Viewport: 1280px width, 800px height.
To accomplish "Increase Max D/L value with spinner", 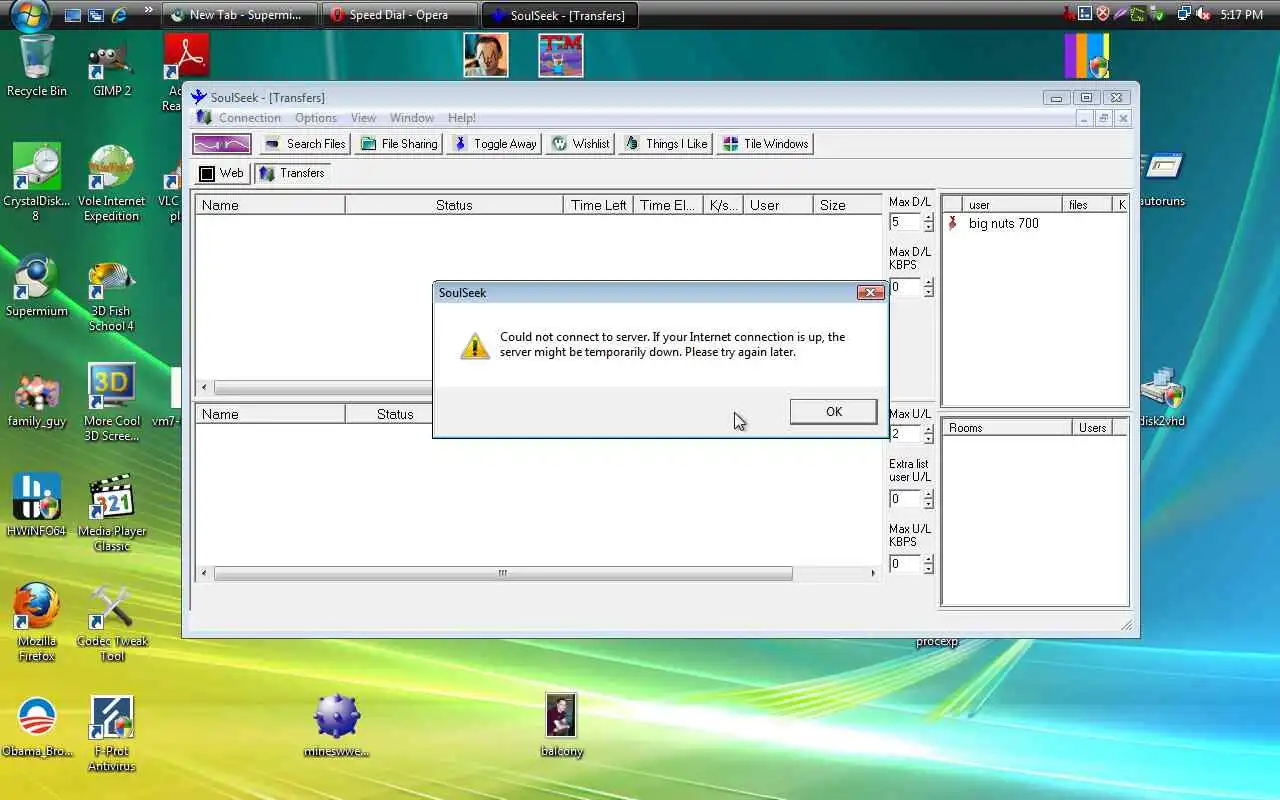I will click(928, 218).
